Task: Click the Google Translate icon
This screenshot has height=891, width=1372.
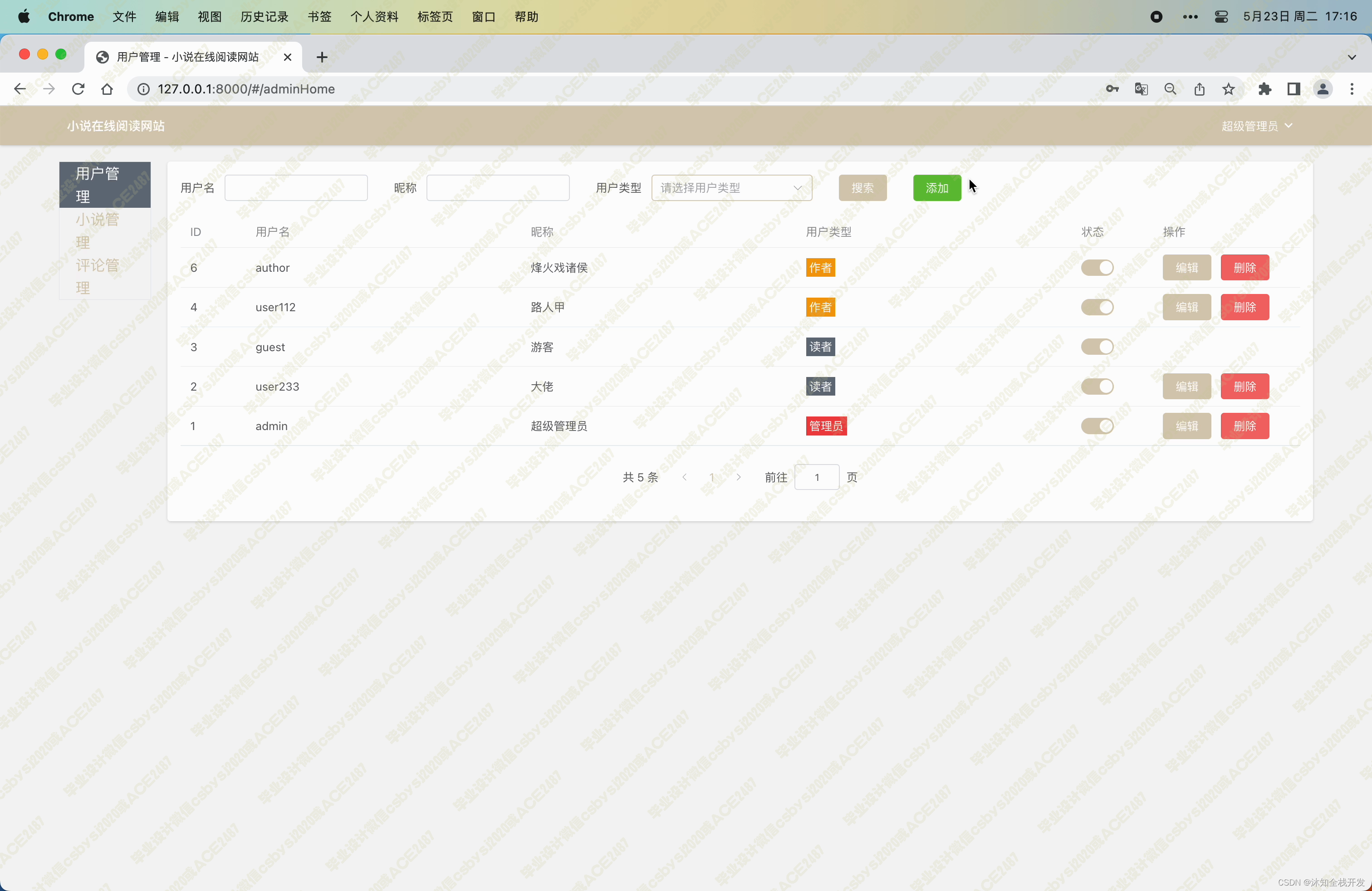Action: [1141, 89]
